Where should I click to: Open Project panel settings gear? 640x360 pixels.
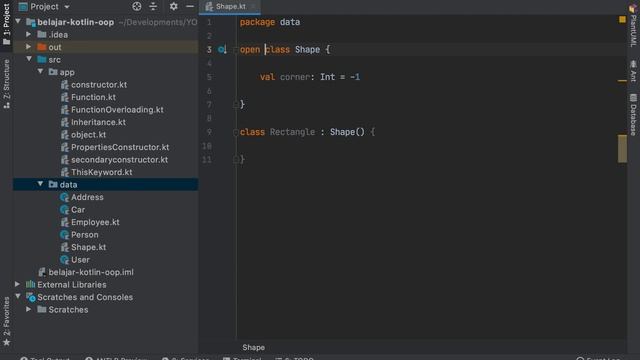(173, 6)
